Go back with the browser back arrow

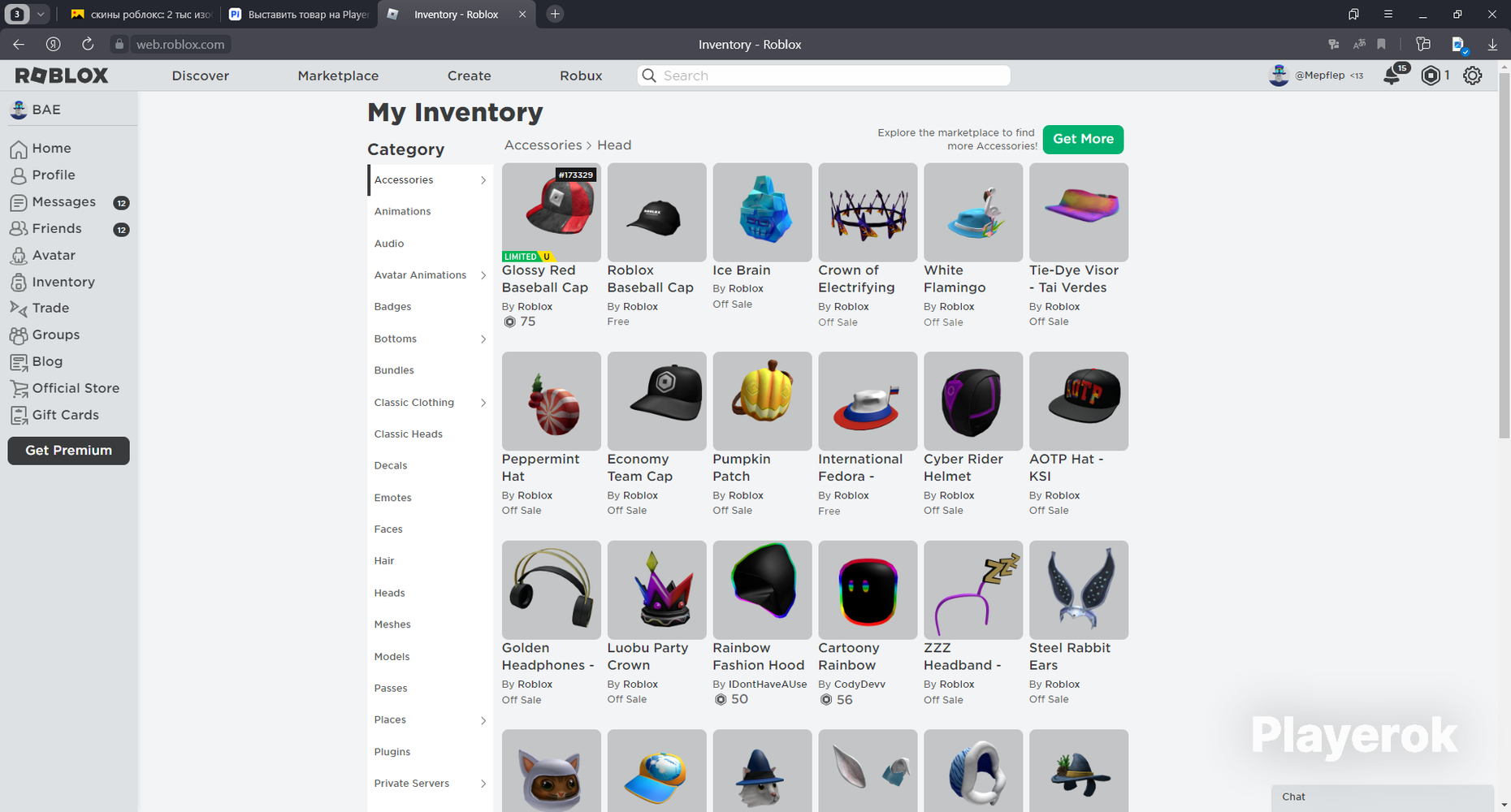point(19,45)
